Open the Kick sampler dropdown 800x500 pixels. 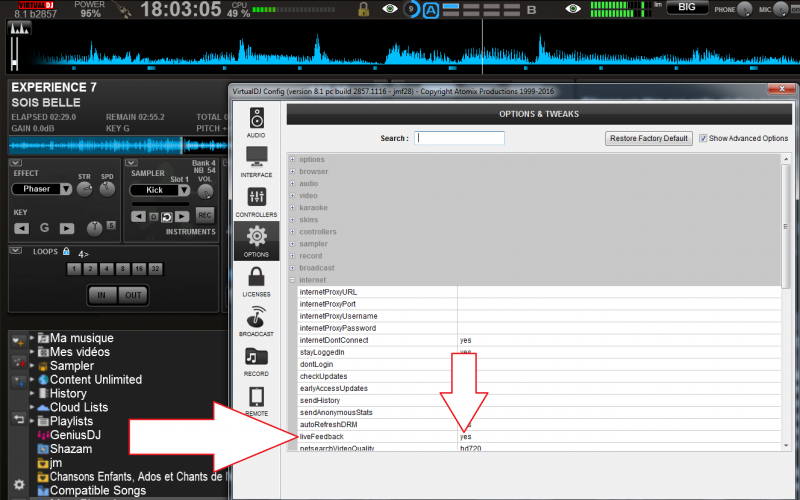184,190
